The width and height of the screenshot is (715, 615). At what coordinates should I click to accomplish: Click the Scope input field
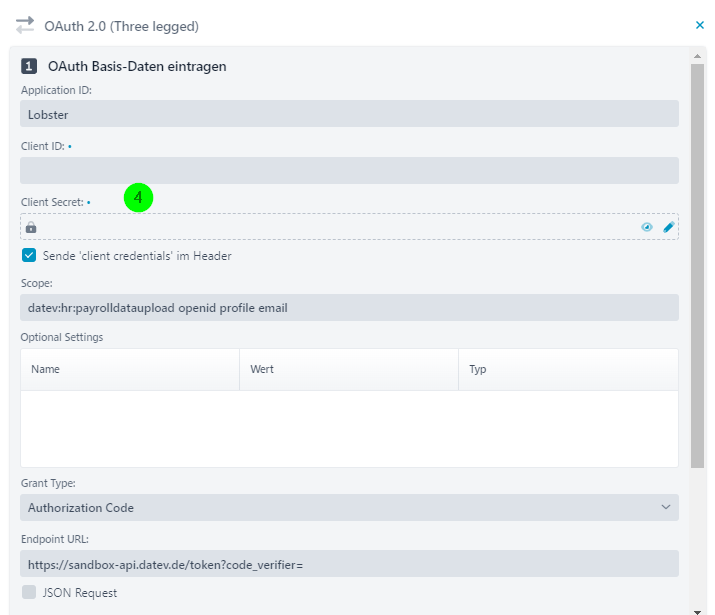point(349,308)
